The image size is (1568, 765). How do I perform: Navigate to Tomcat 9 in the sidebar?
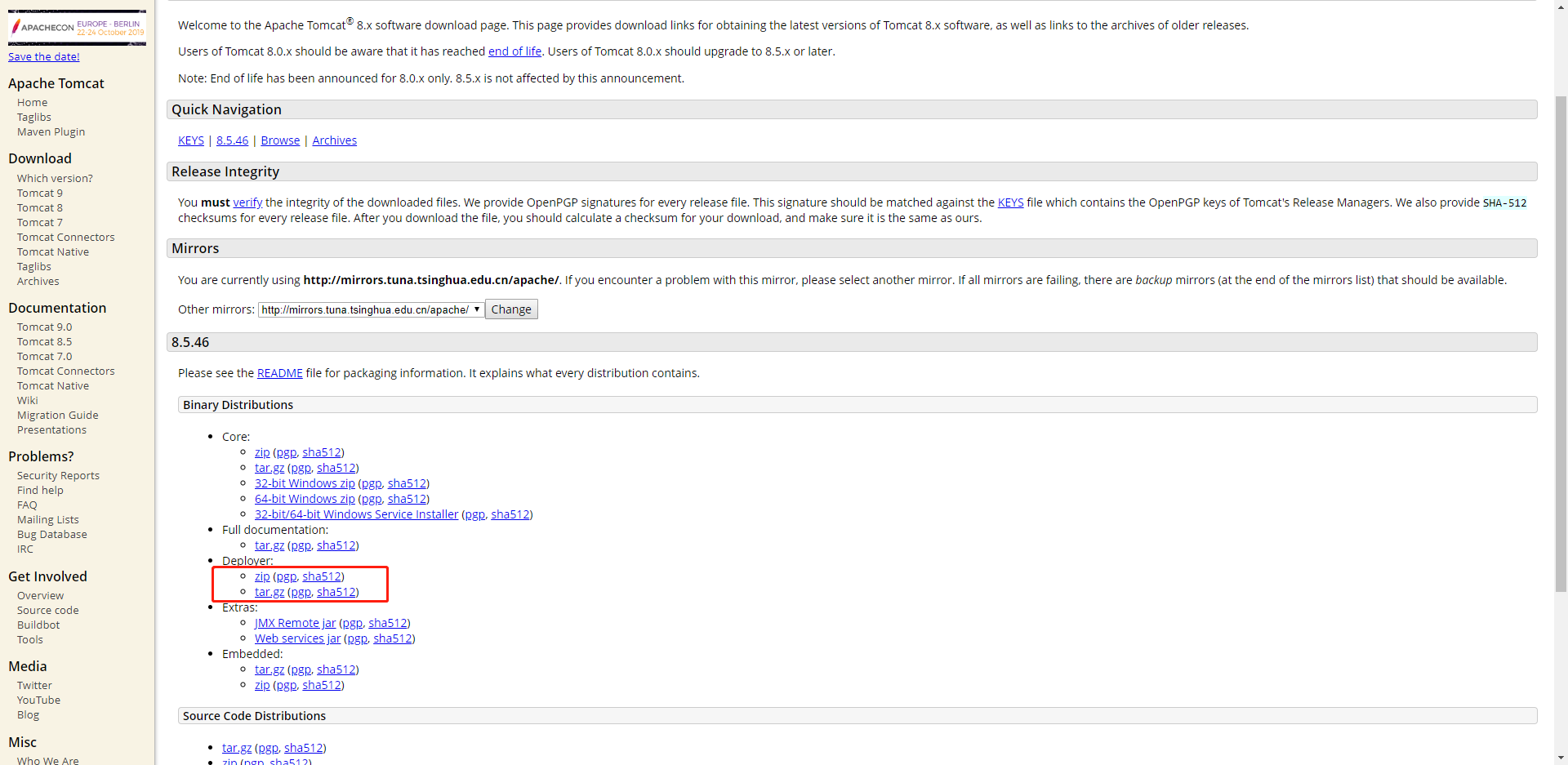click(39, 193)
